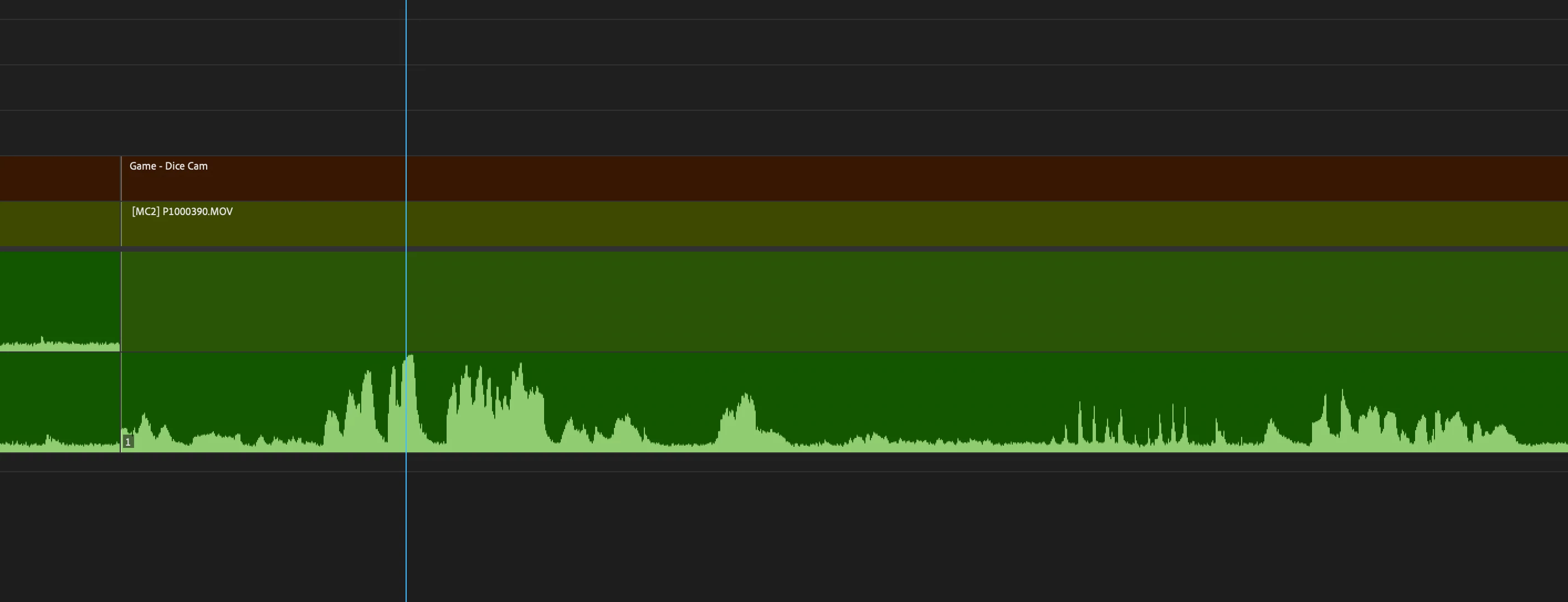Click the cut on the upper audio track
The image size is (1568, 602).
coord(121,302)
